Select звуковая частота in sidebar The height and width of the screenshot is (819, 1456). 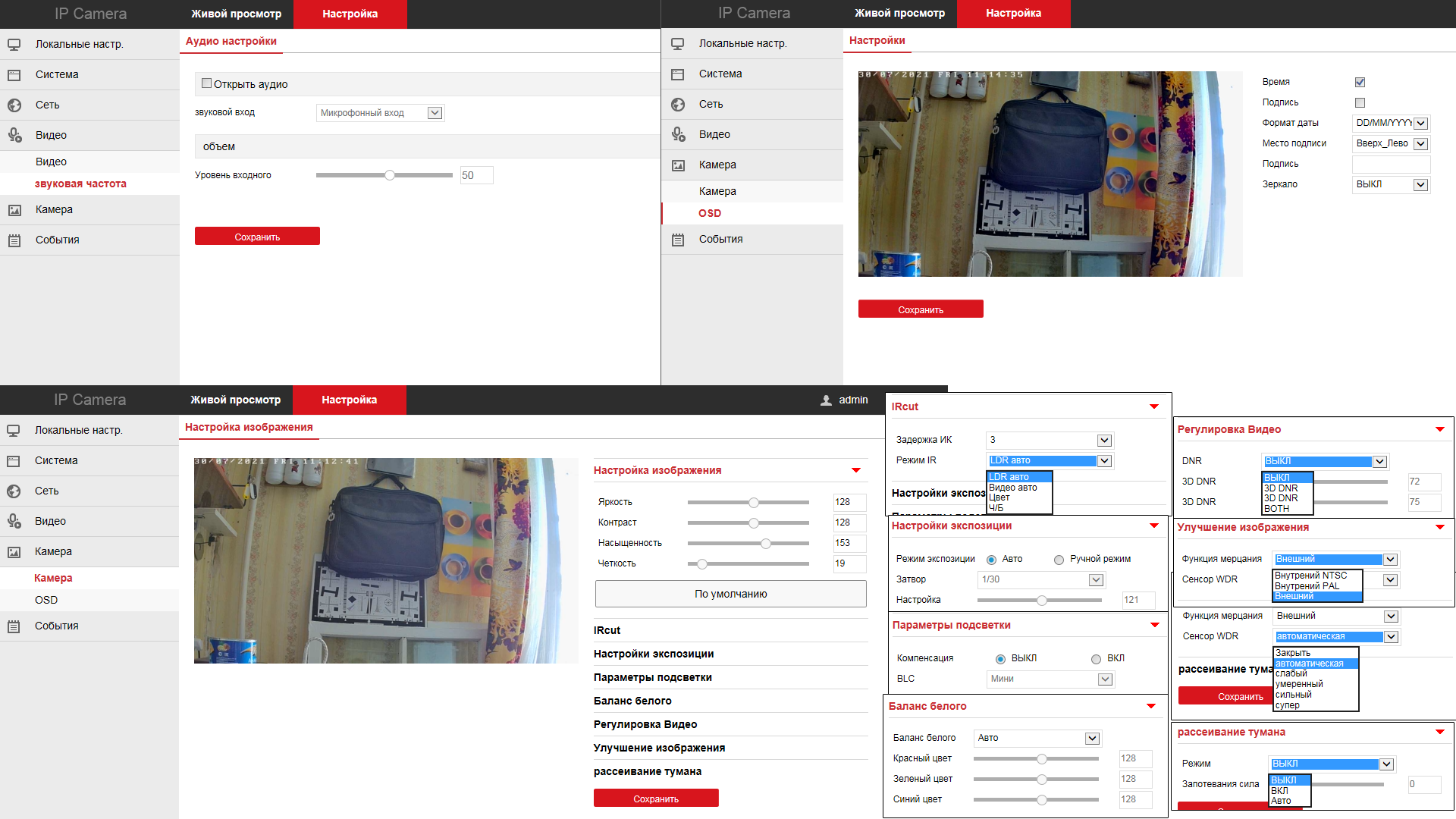pos(80,184)
